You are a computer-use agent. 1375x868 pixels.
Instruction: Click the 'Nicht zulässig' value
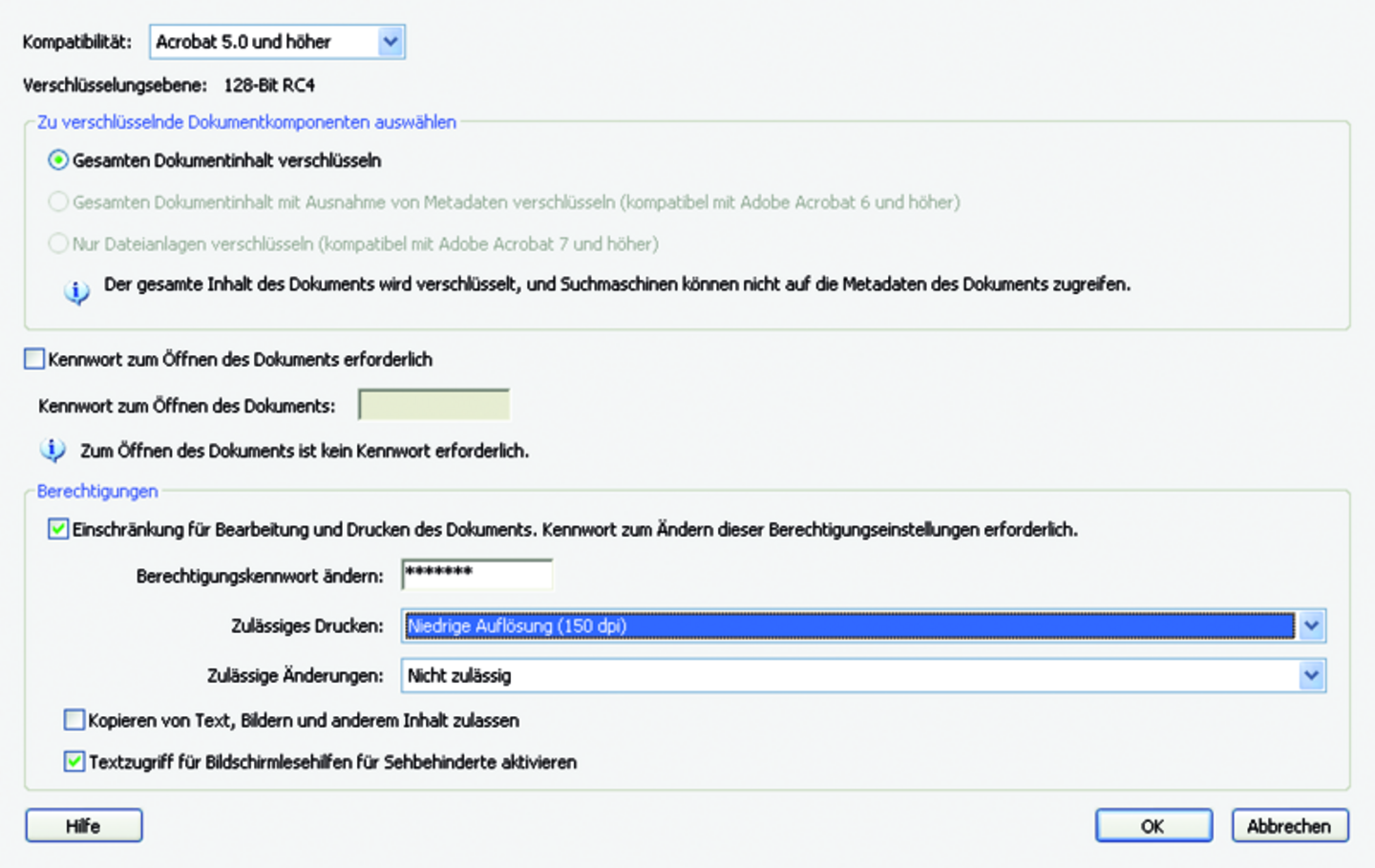459,676
